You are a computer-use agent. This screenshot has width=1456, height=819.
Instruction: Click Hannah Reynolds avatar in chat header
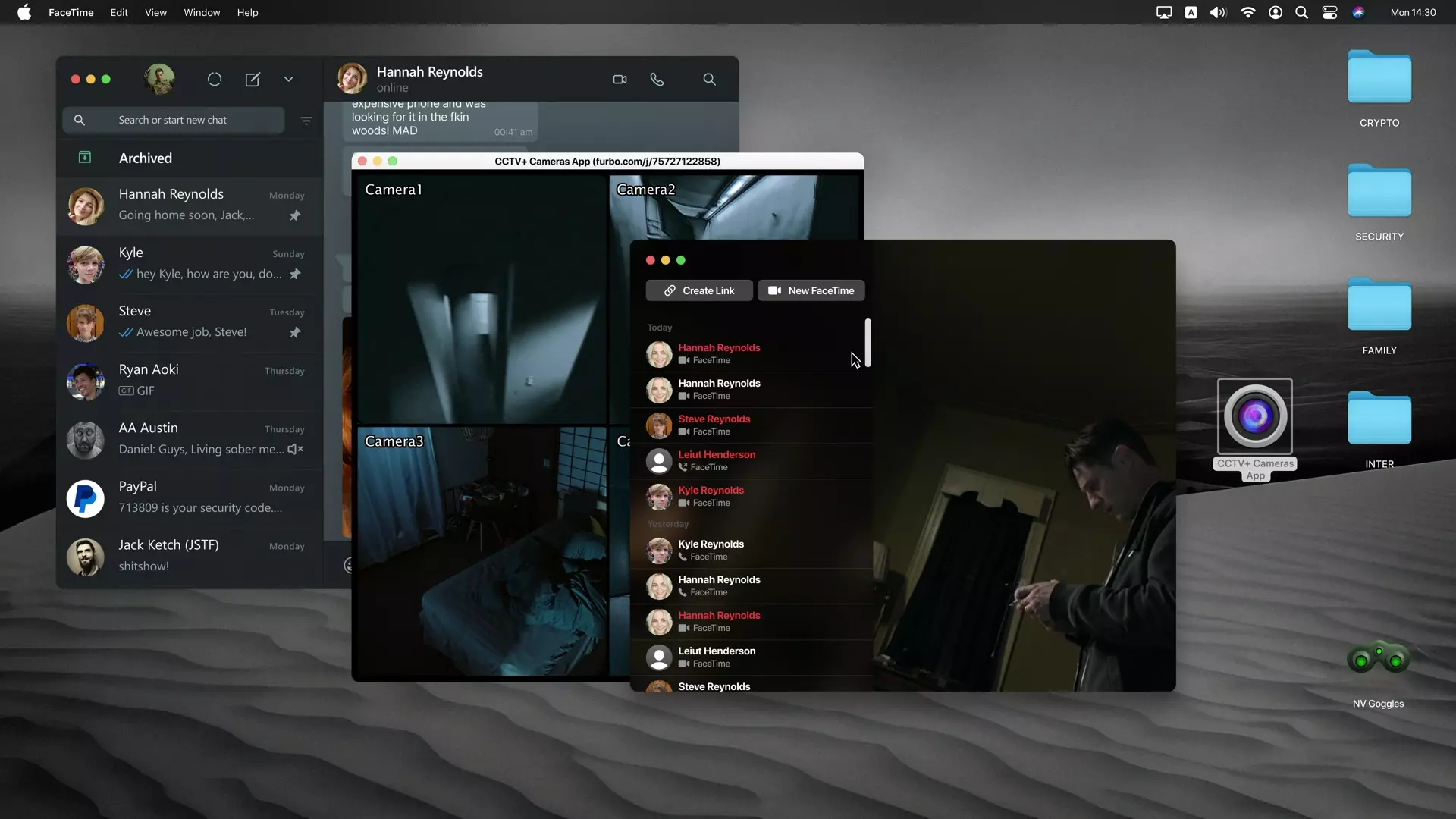352,79
